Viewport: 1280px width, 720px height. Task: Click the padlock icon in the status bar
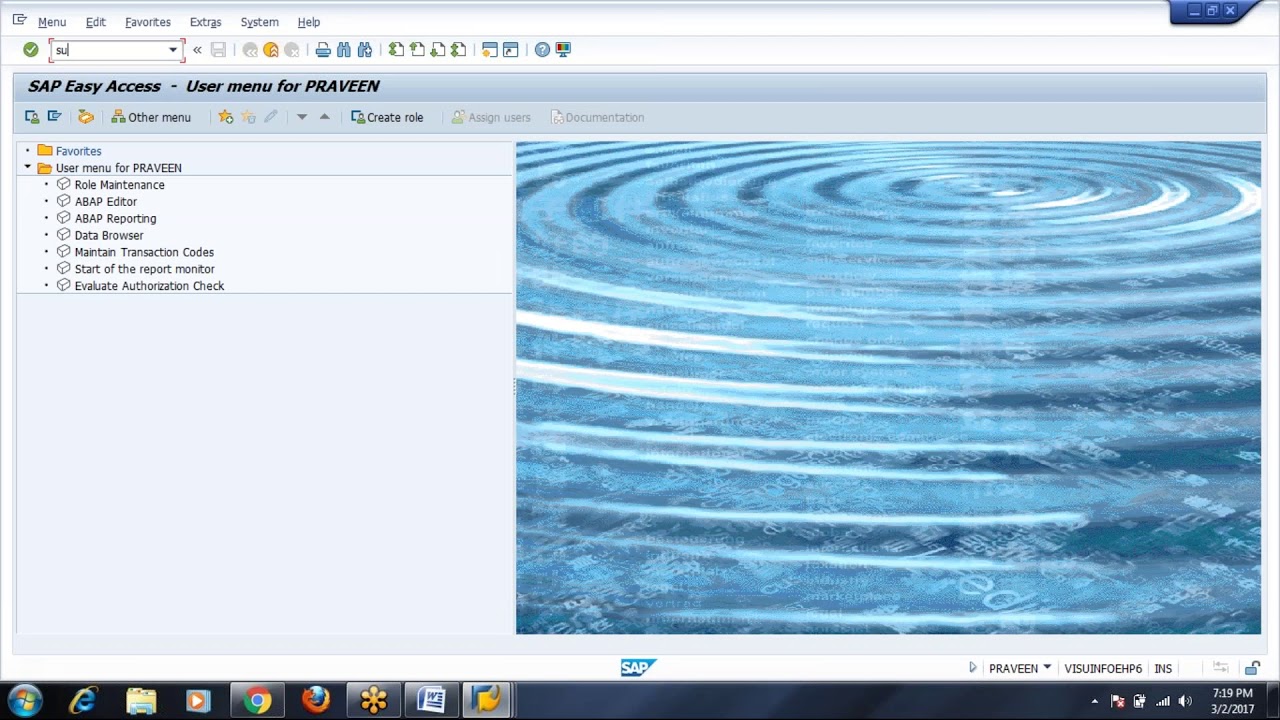coord(1252,668)
